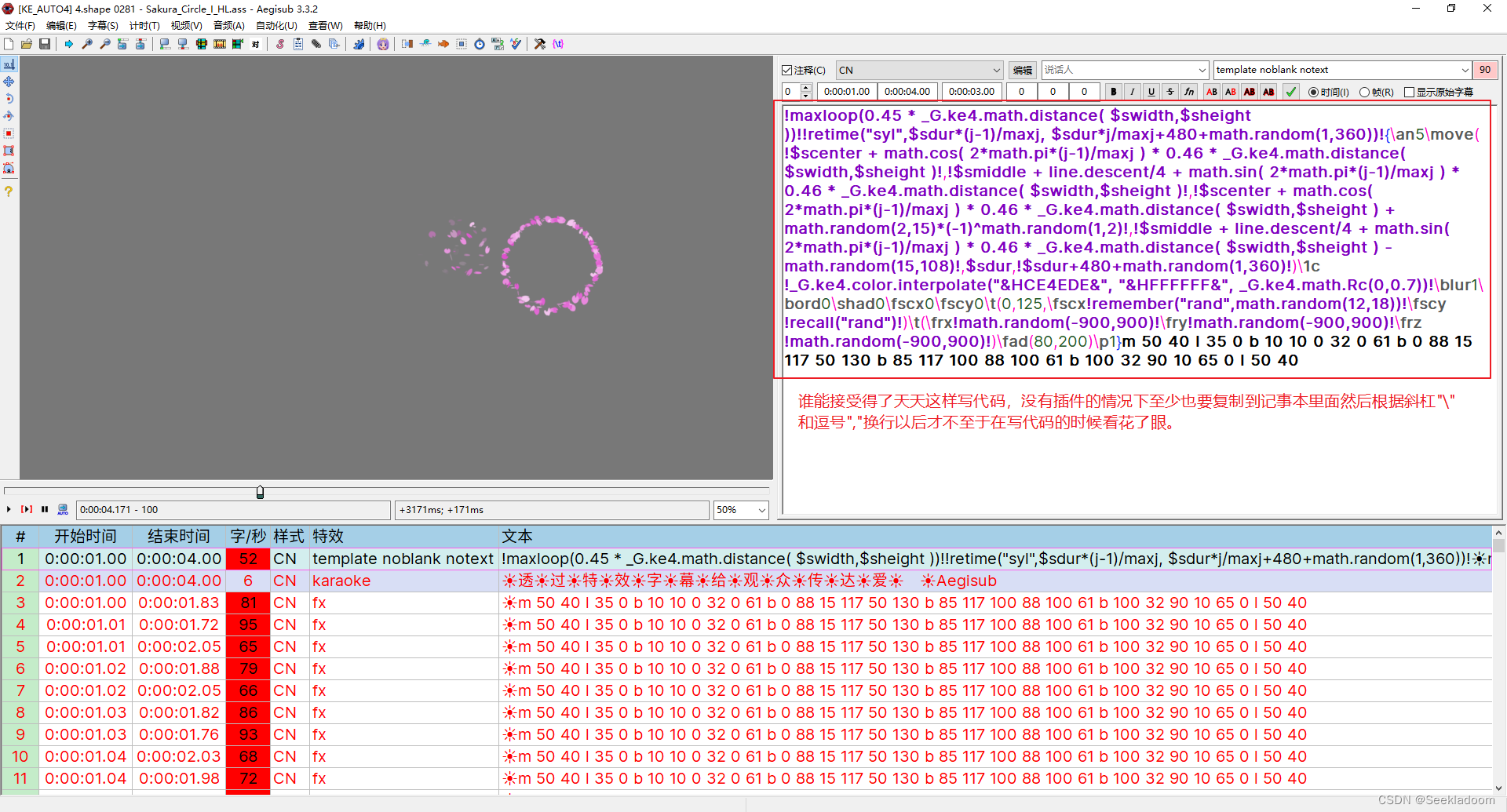Open the 文件(F) menu
This screenshot has height=812, width=1507.
click(x=20, y=26)
